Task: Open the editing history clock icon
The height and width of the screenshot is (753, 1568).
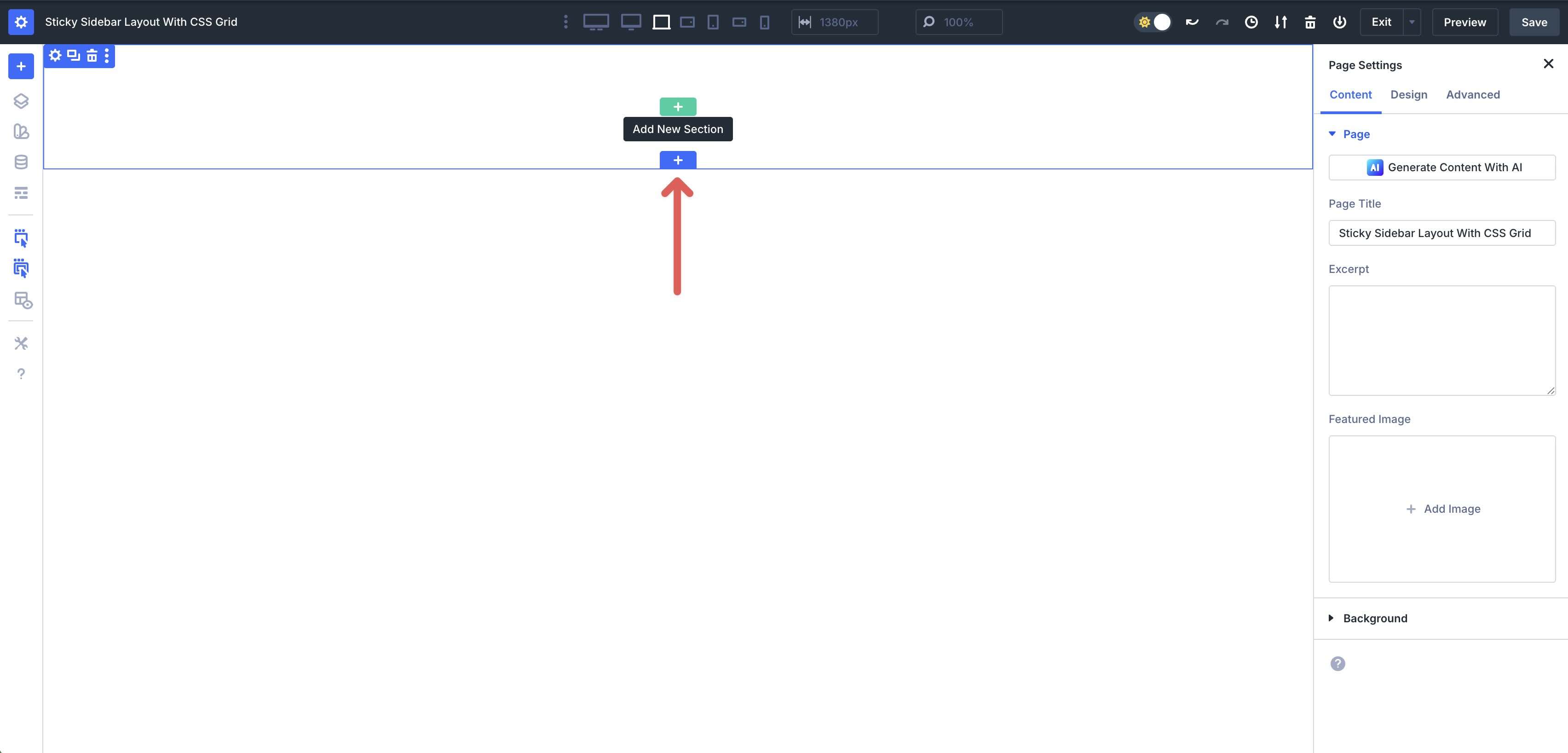Action: [x=1251, y=22]
